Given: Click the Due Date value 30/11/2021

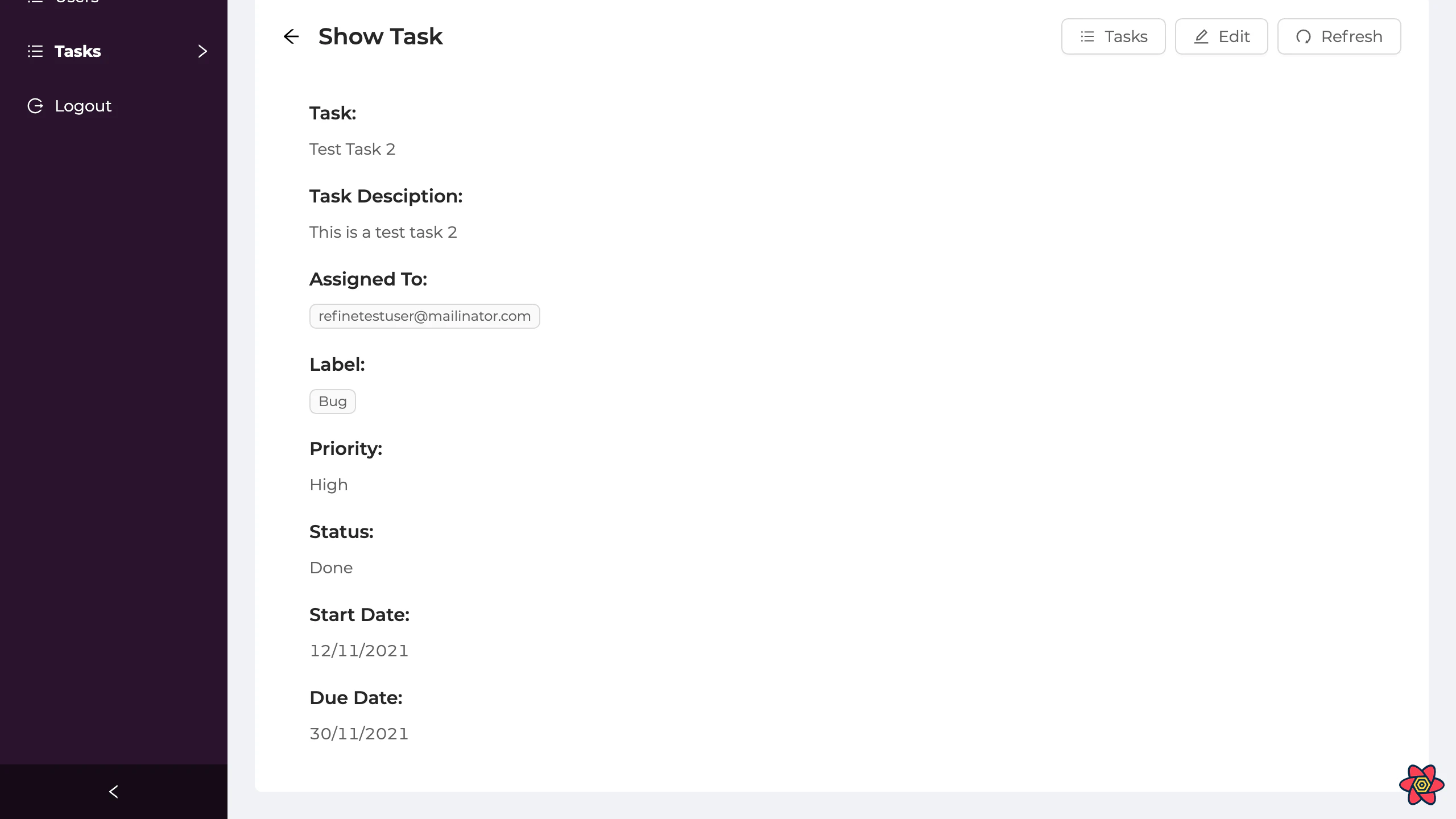Looking at the screenshot, I should point(359,734).
